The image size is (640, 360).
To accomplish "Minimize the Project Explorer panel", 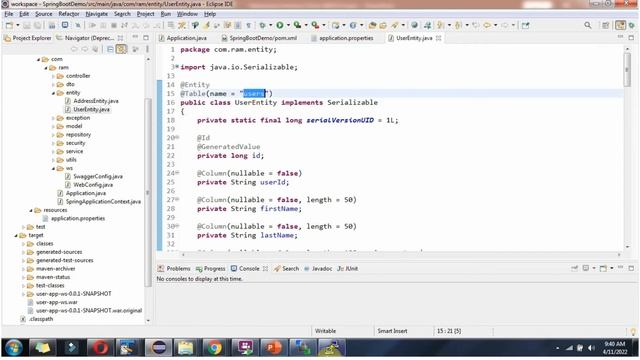I will tap(135, 38).
